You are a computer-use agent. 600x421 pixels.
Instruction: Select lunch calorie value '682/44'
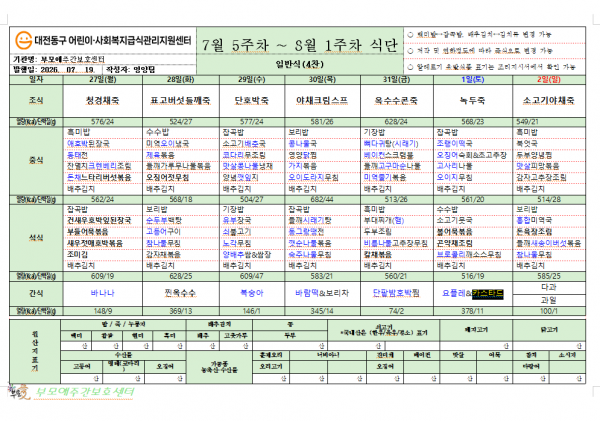click(322, 200)
